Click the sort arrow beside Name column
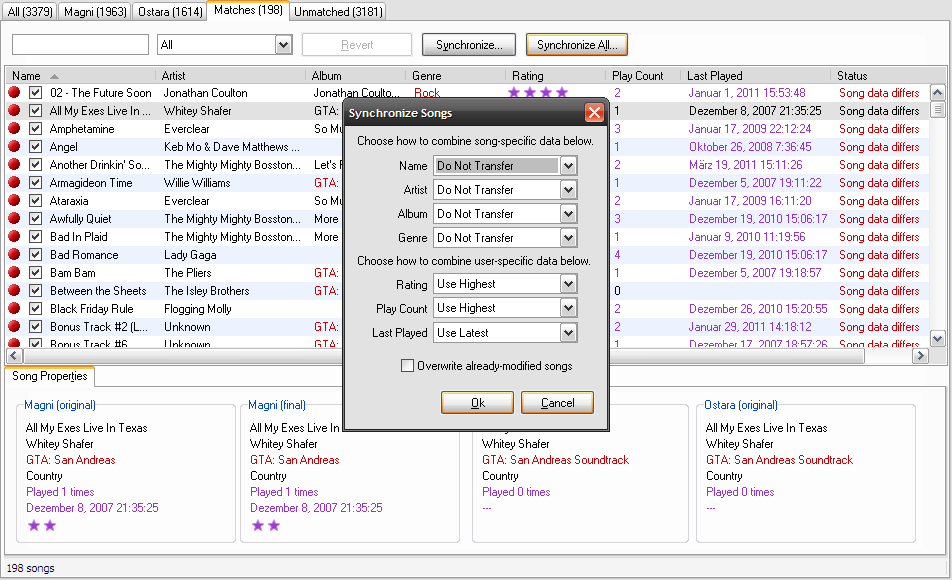The image size is (952, 580). pyautogui.click(x=54, y=77)
